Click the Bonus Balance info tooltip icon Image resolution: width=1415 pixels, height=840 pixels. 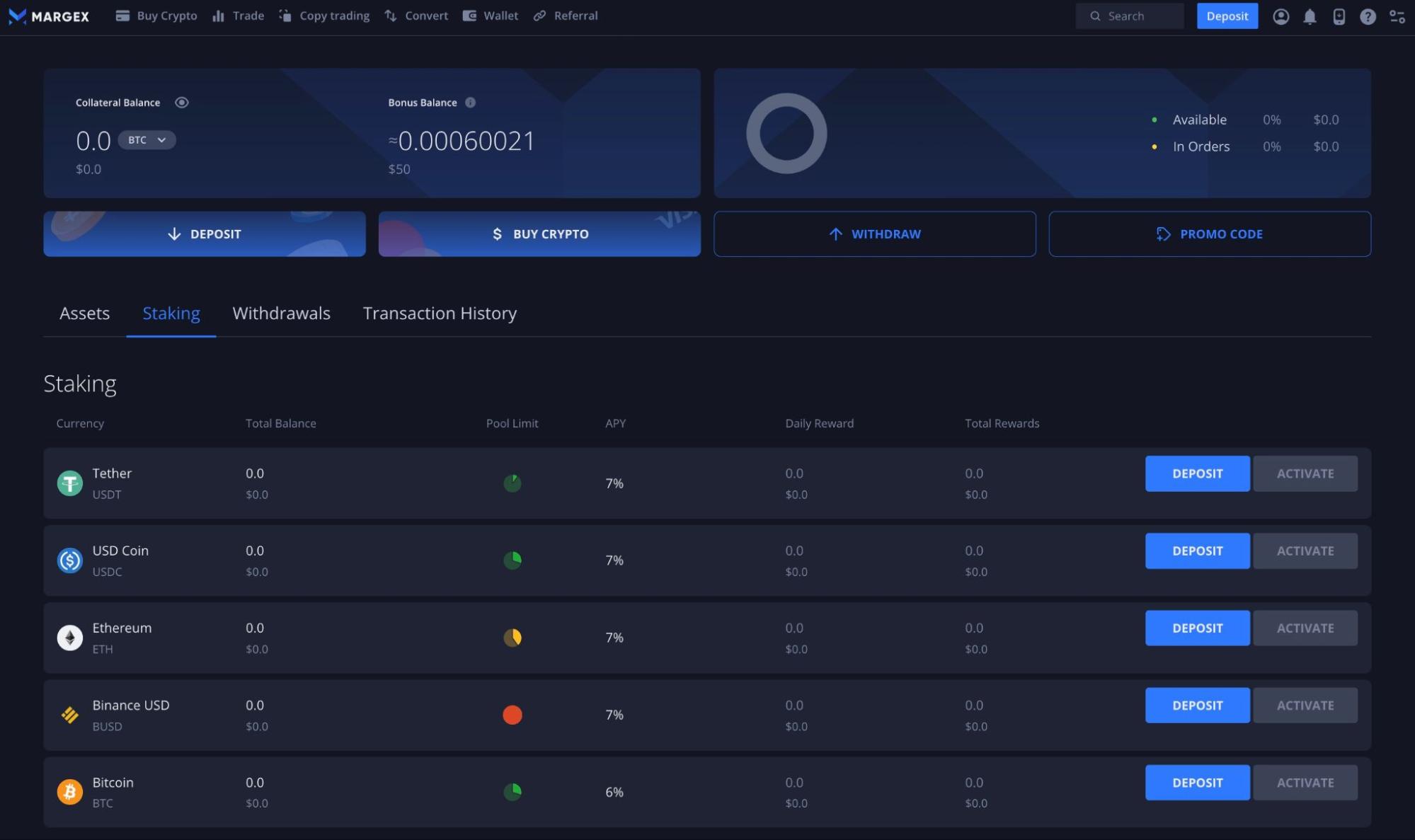(x=470, y=102)
